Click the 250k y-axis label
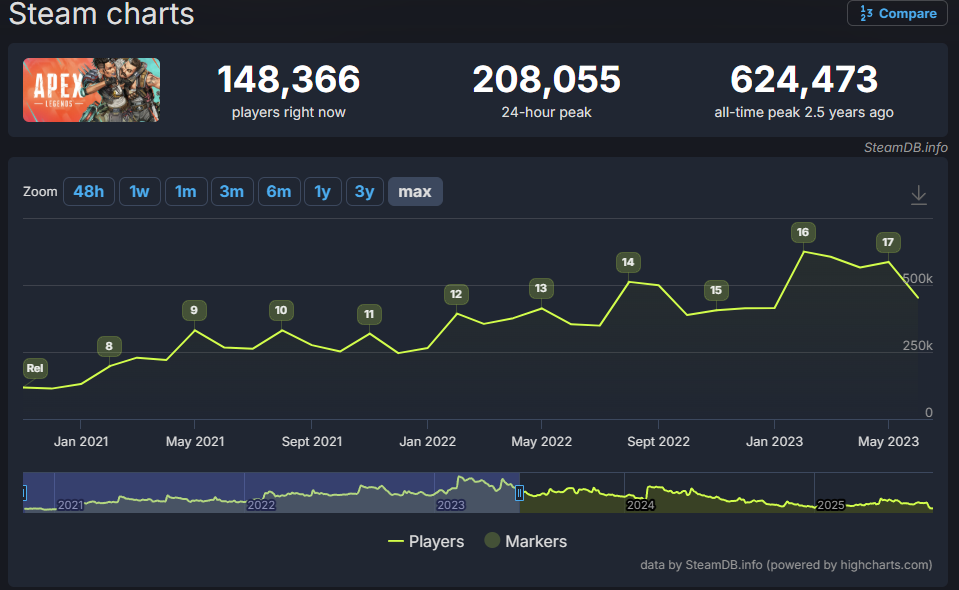Image resolution: width=959 pixels, height=590 pixels. click(x=917, y=345)
